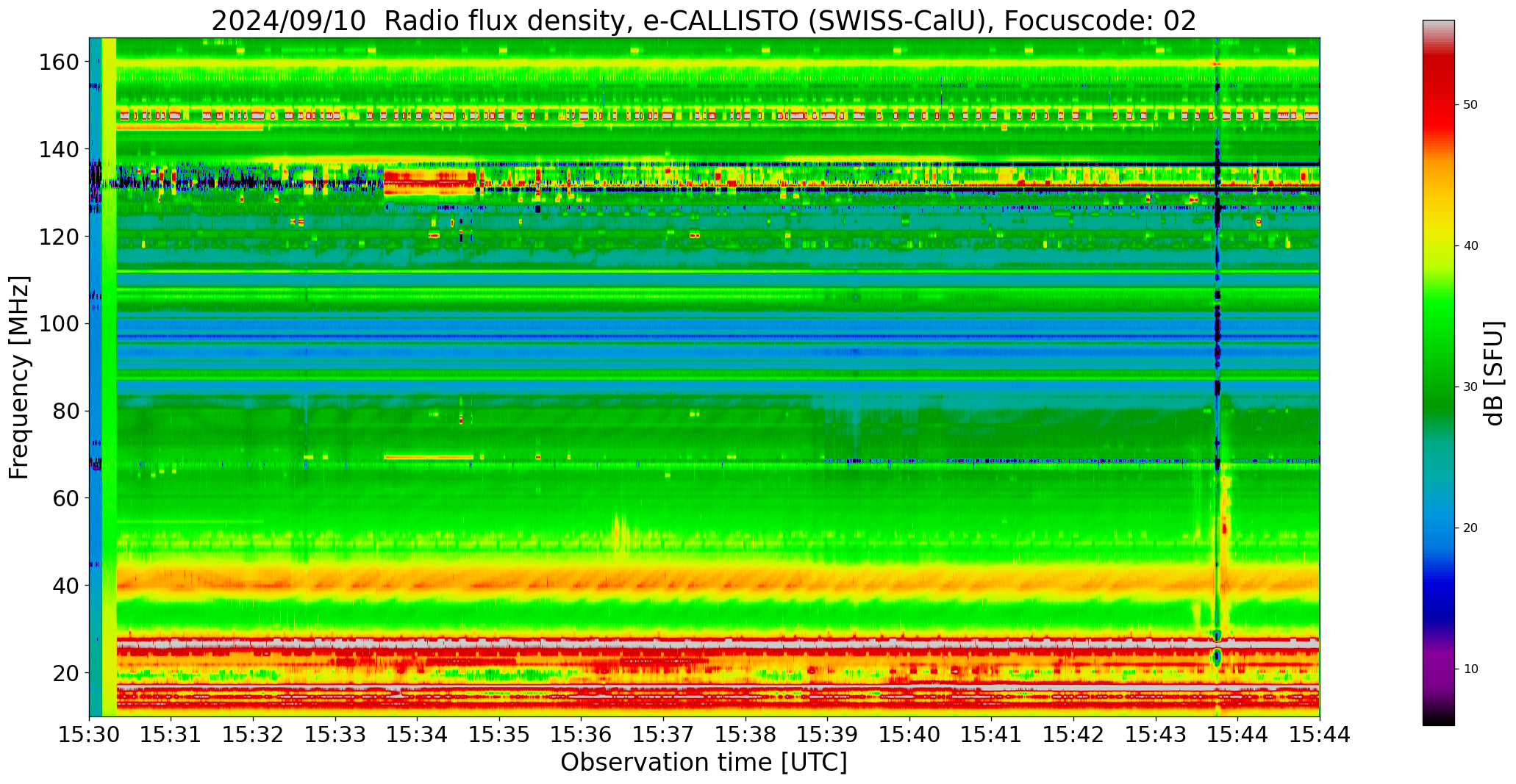Click the 60 MHz frequency tick label
Image resolution: width=1516 pixels, height=784 pixels.
point(66,498)
